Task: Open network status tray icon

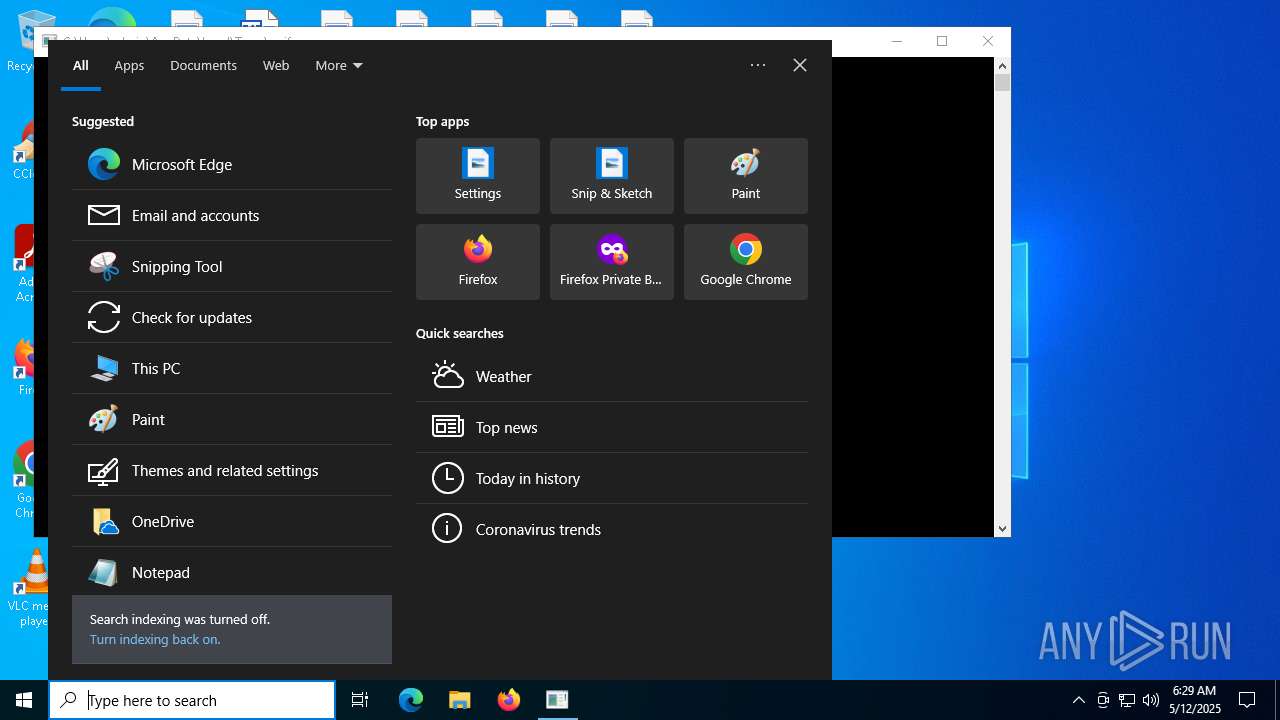Action: coord(1127,700)
